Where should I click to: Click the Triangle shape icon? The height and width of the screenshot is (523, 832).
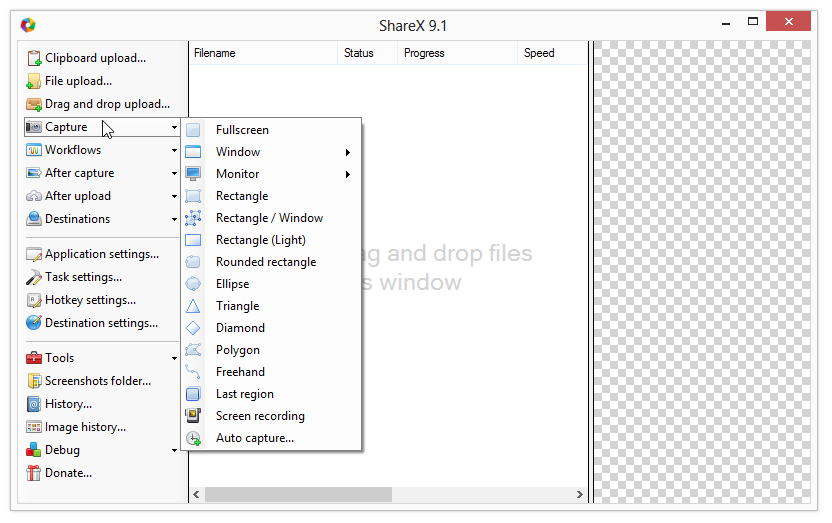[x=193, y=306]
